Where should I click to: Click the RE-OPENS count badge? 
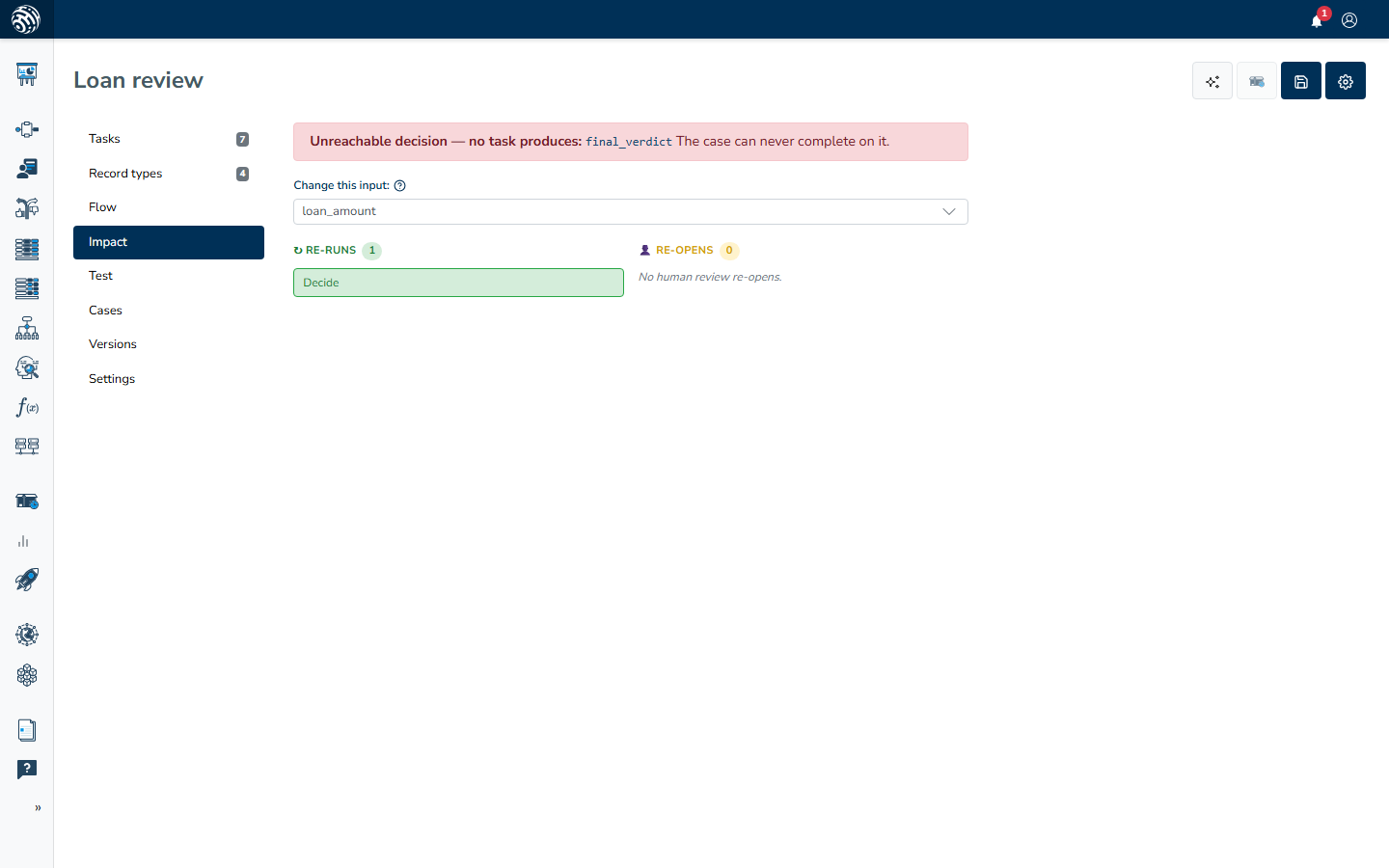729,251
